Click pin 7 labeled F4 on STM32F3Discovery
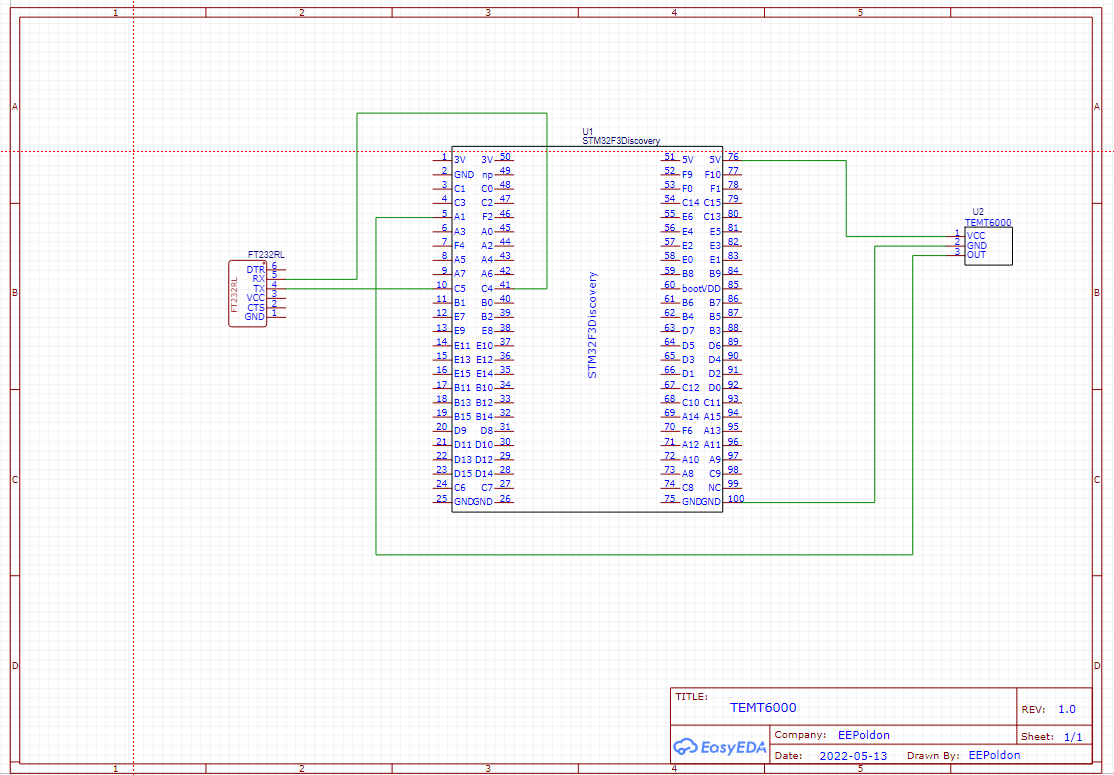 click(443, 245)
